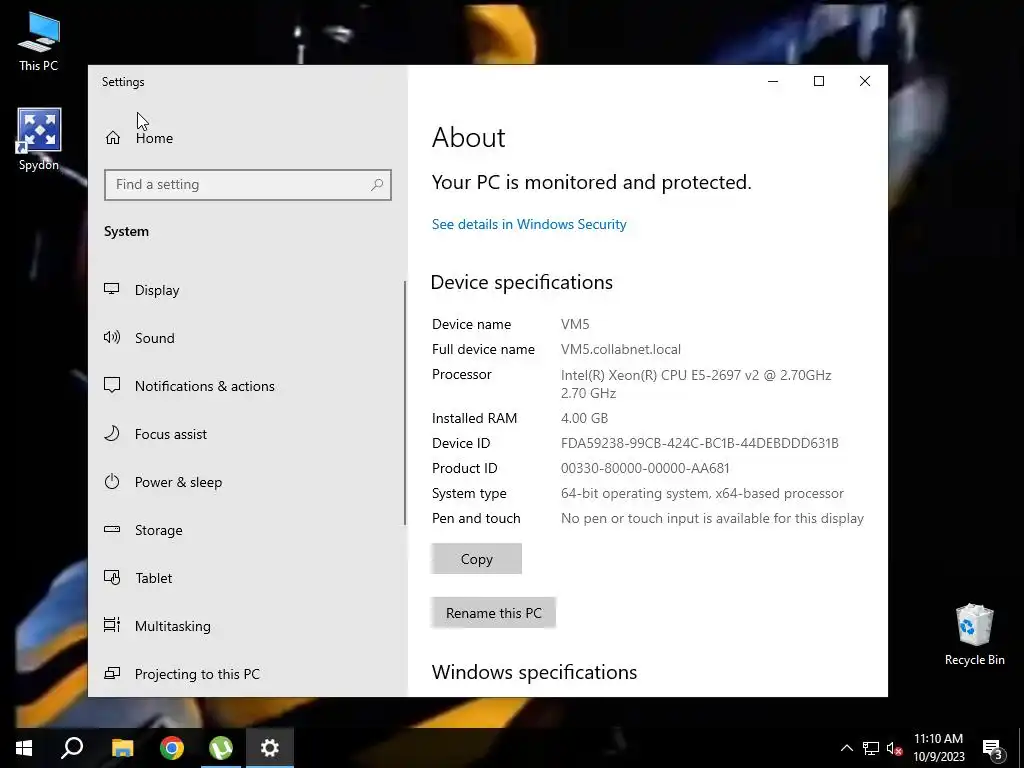This screenshot has height=768, width=1024.
Task: Click the network tray icon
Action: pyautogui.click(x=871, y=748)
